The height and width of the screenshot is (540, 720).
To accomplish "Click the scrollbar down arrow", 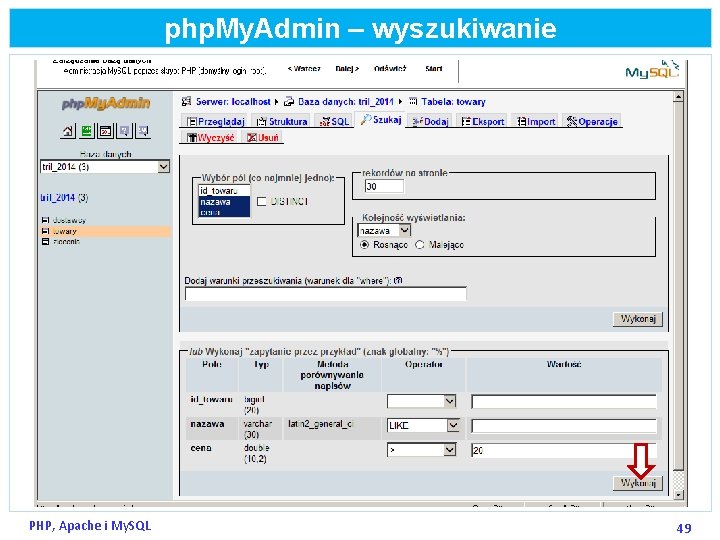I will tap(678, 495).
